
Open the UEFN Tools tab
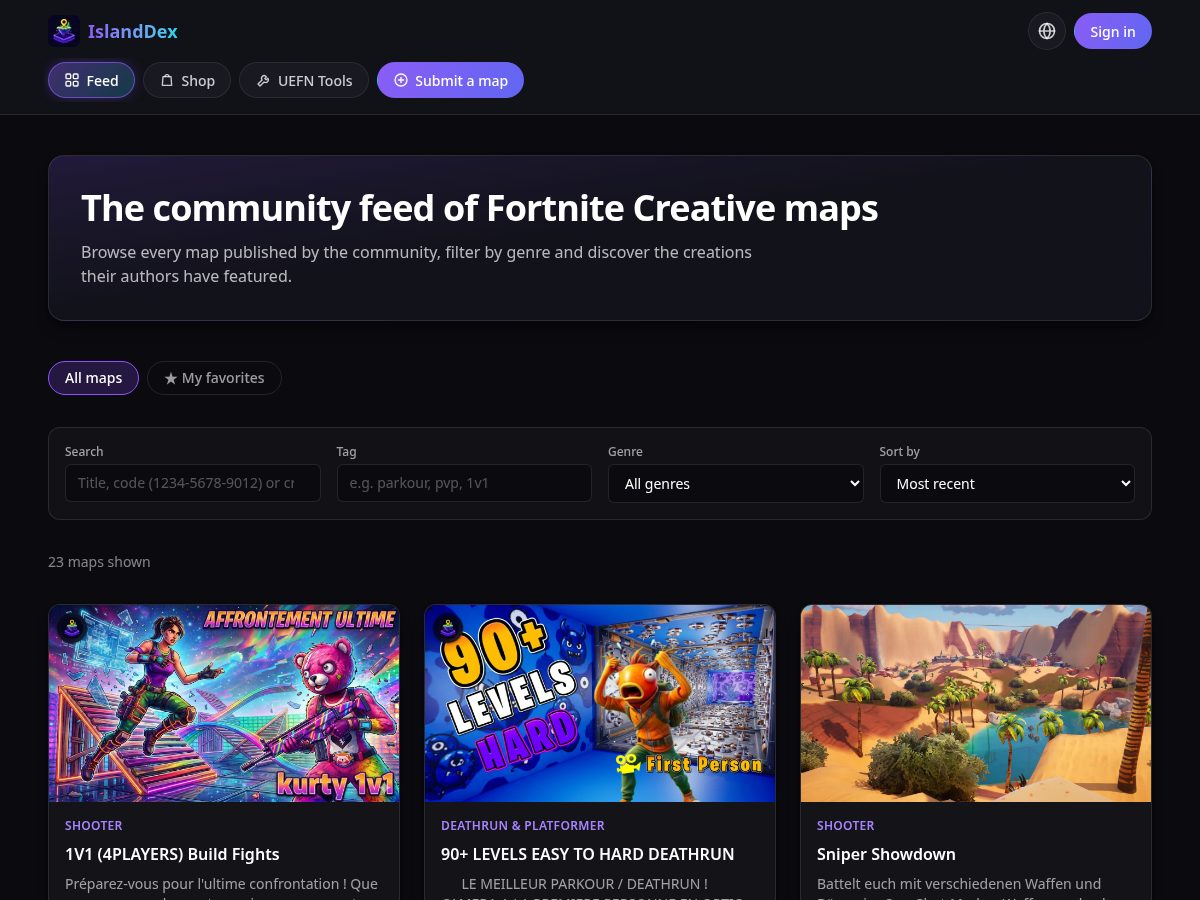click(304, 80)
